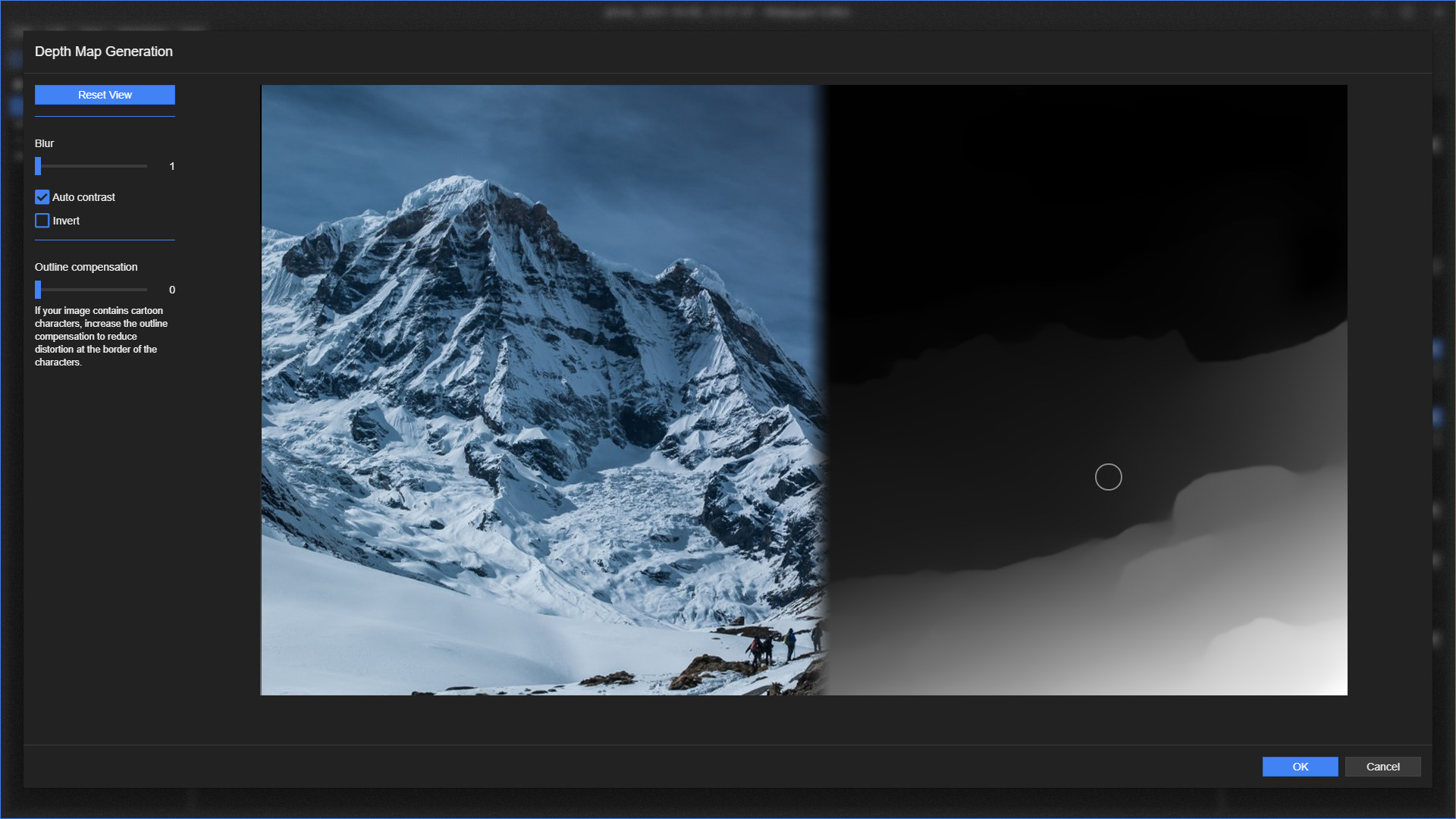Click the Depth Map Generation dialog title

pos(103,52)
